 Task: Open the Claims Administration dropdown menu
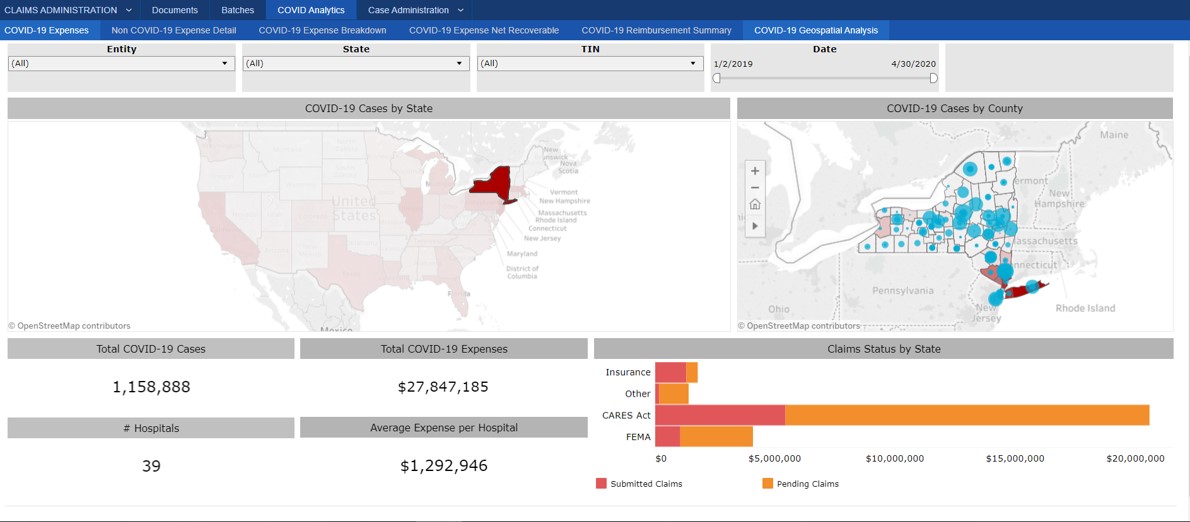pos(68,10)
